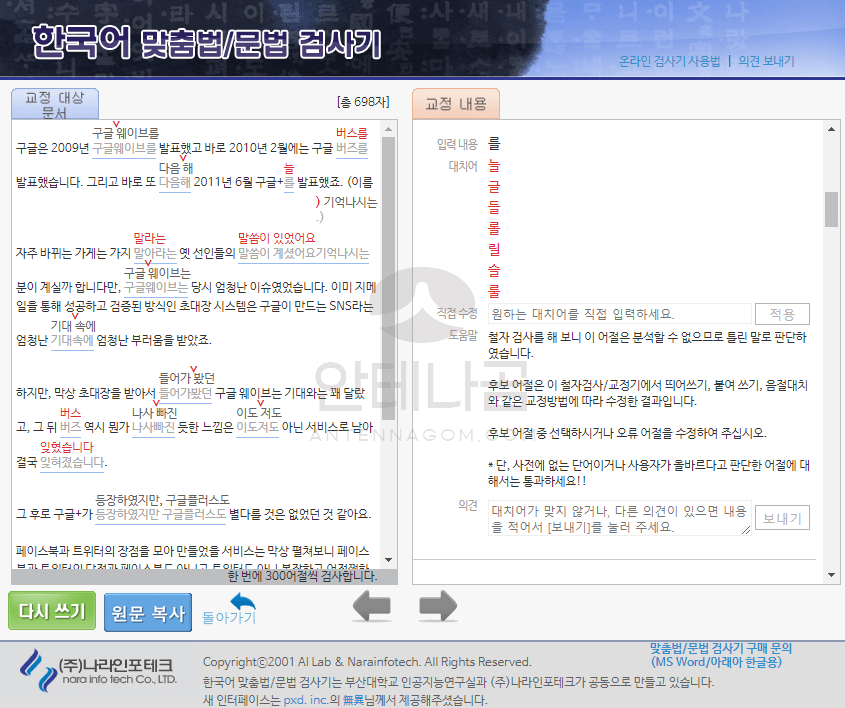
Task: Click flagged word 구글웨이브를 in document
Action: coord(124,148)
